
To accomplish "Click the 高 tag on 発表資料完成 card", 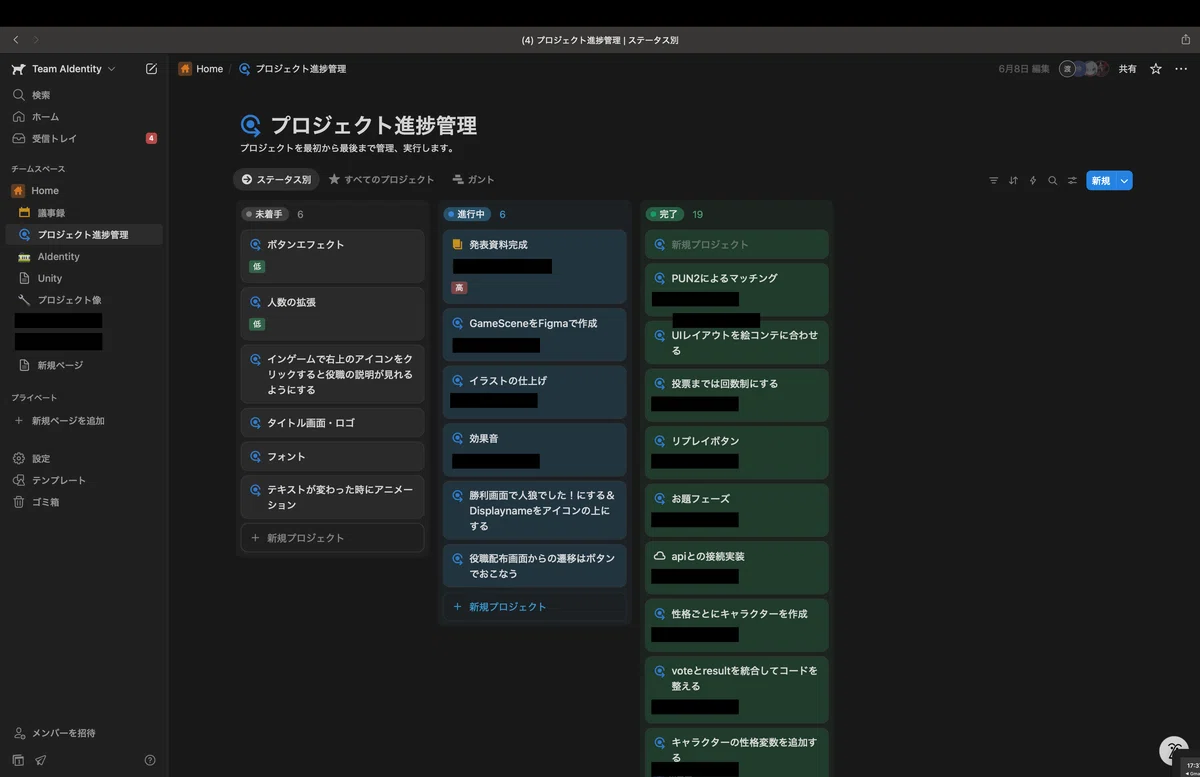I will pos(459,288).
